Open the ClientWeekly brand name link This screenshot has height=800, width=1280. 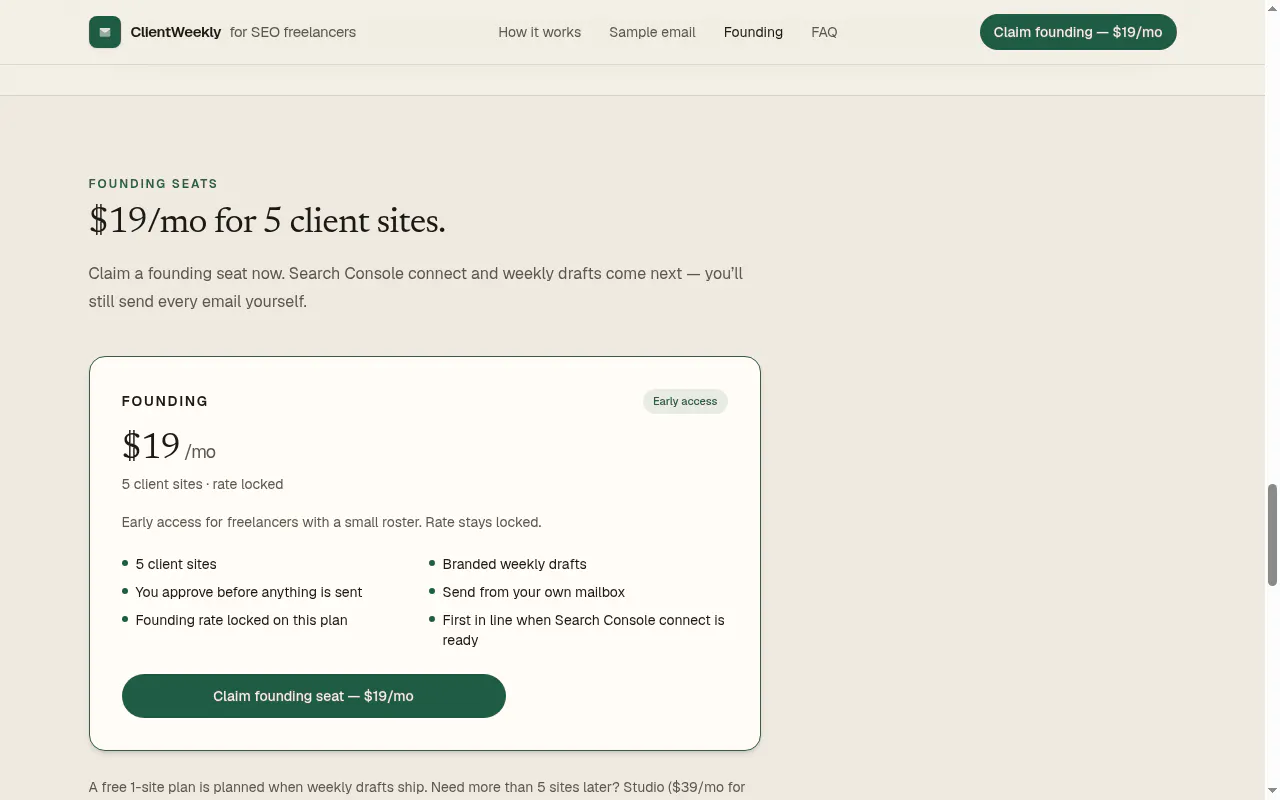[176, 32]
